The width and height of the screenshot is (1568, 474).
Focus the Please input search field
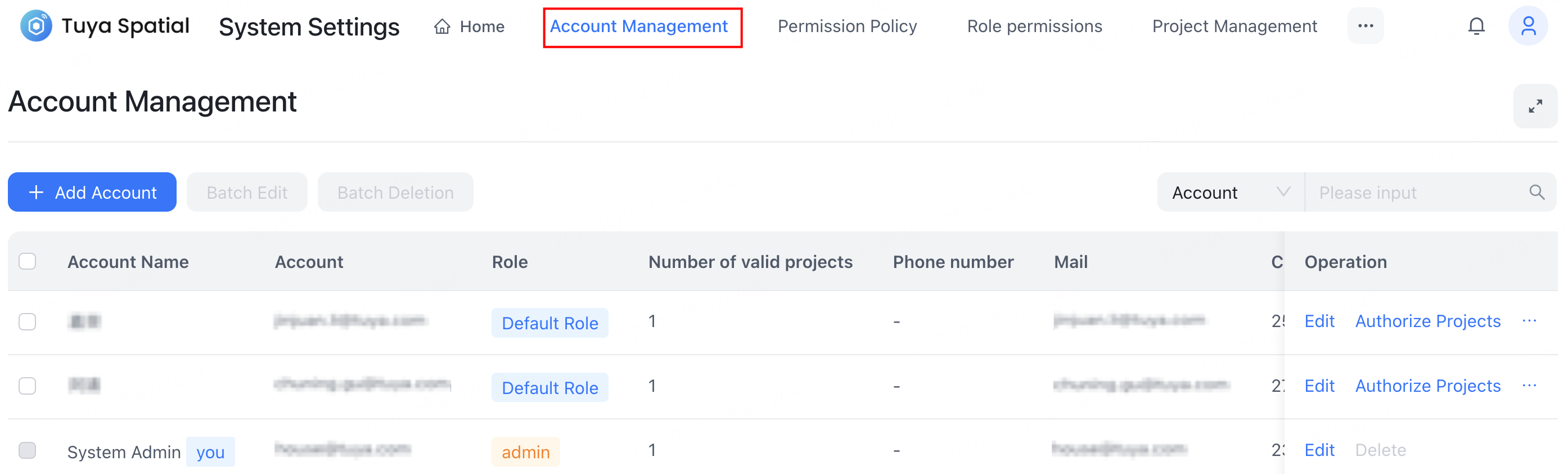tap(1418, 193)
